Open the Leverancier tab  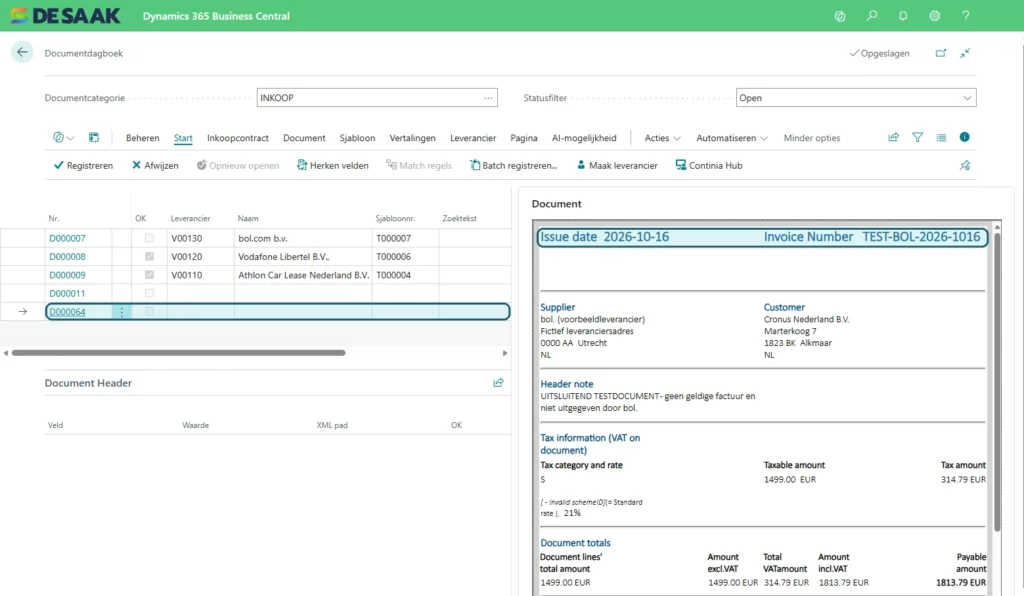(x=473, y=138)
